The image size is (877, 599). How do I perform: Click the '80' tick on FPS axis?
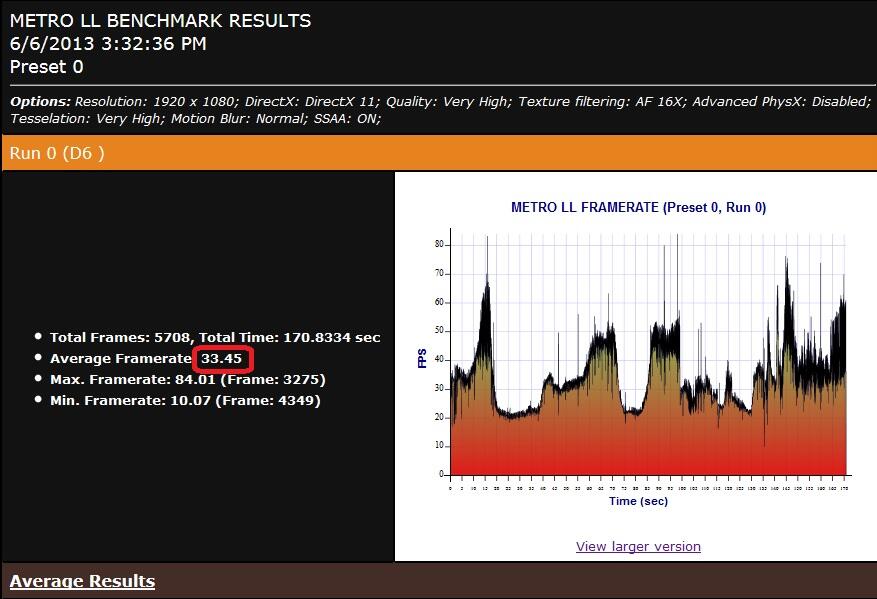439,244
